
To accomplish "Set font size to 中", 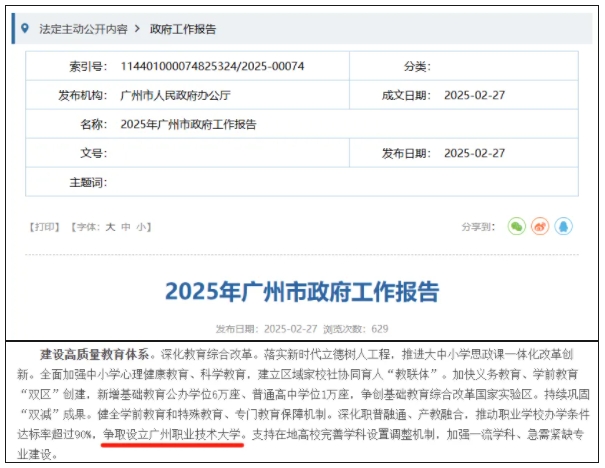I will point(126,227).
